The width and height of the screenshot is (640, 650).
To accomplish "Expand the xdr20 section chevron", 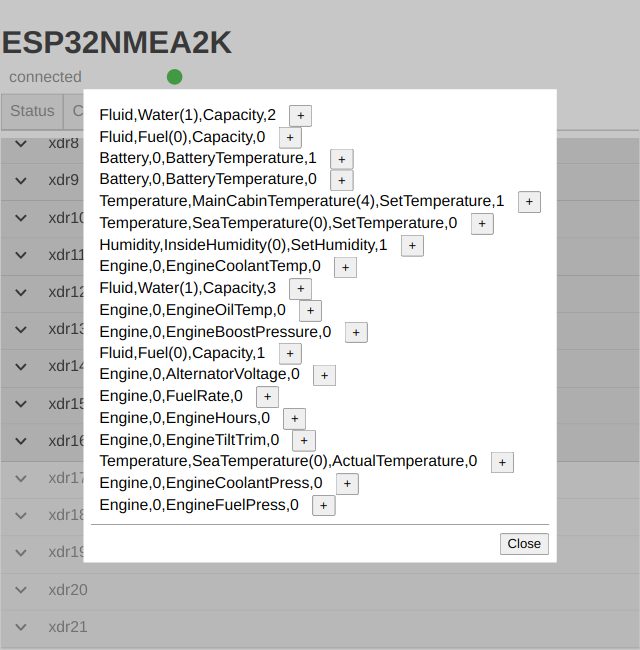I will tap(21, 590).
